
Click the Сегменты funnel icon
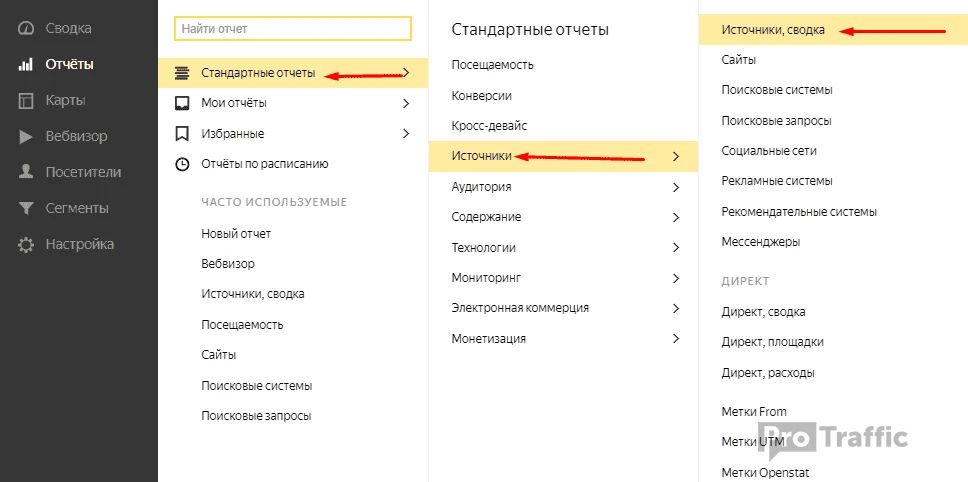click(25, 209)
